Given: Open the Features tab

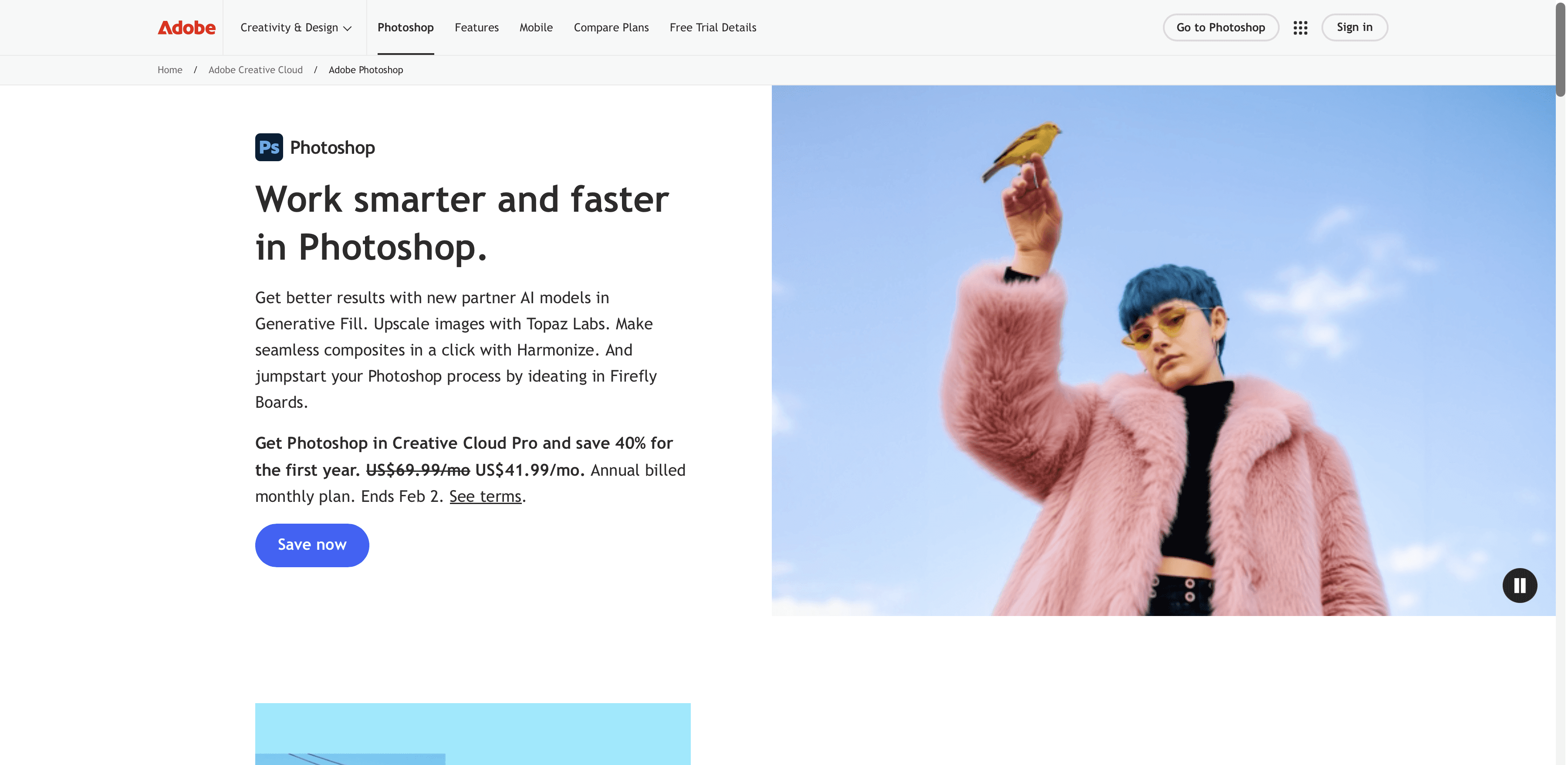Looking at the screenshot, I should click(x=476, y=27).
